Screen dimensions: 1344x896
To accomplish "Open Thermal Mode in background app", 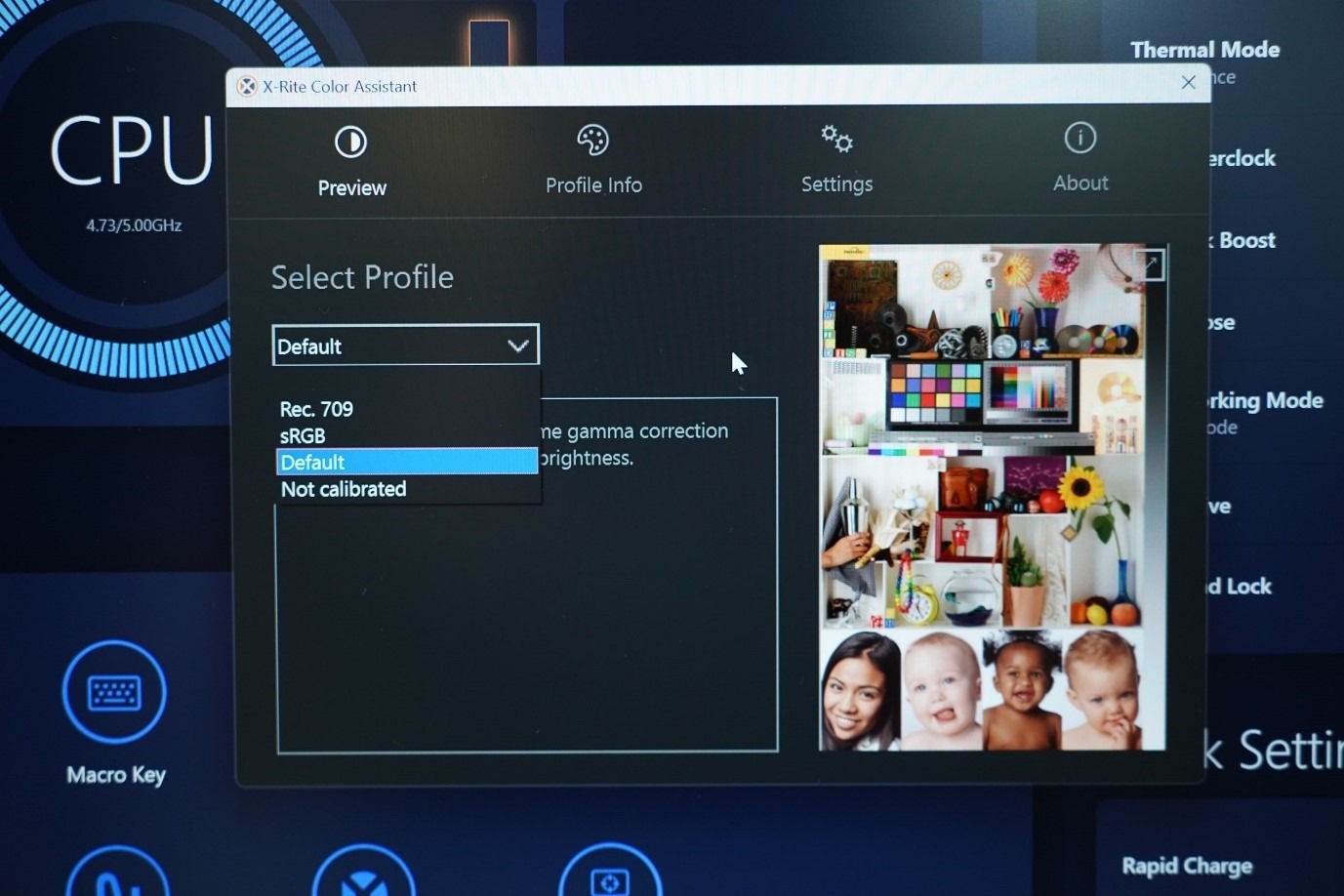I will pos(1204,50).
